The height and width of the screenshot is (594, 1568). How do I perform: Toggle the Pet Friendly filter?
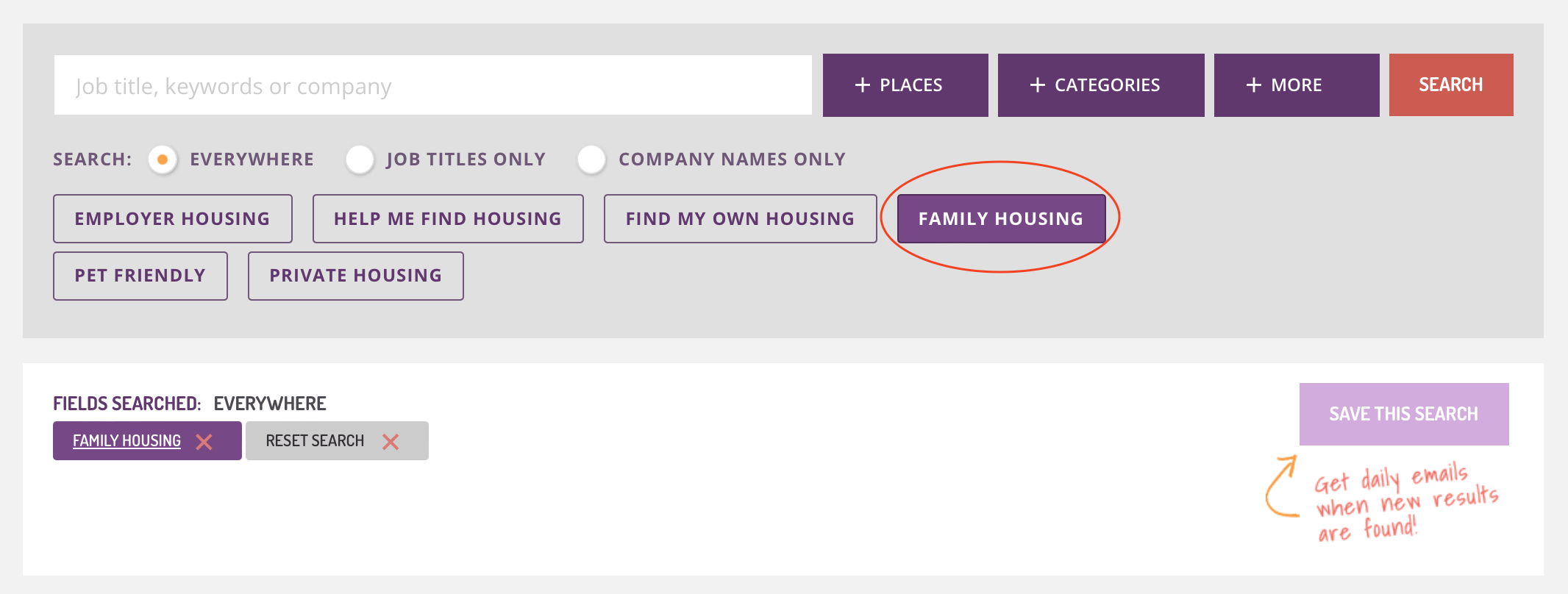pos(140,276)
